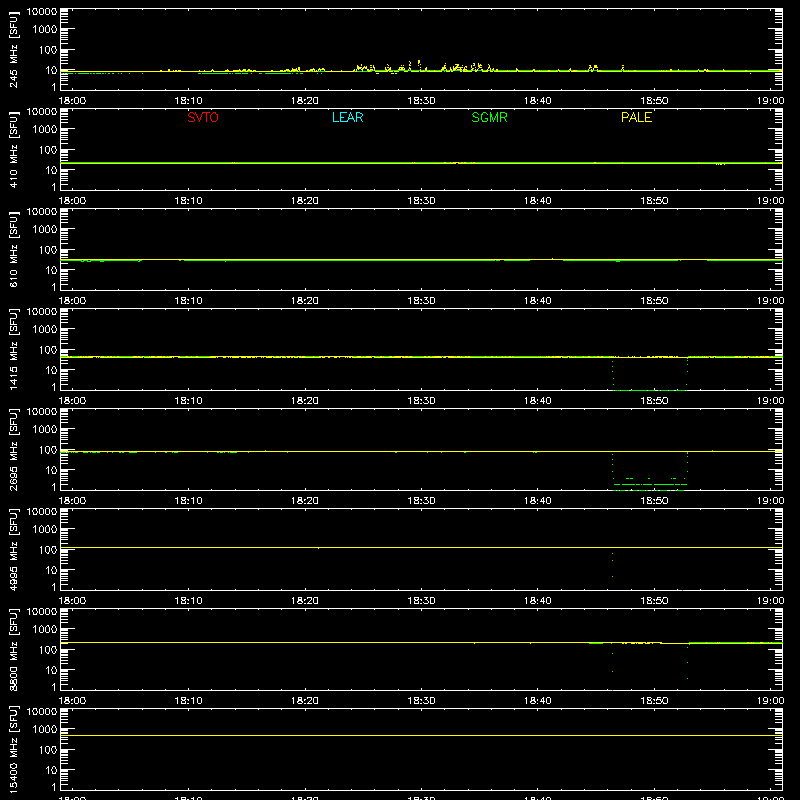Click the 1000 tick on the 4995 MHz axis
This screenshot has height=800, width=800.
pos(45,529)
